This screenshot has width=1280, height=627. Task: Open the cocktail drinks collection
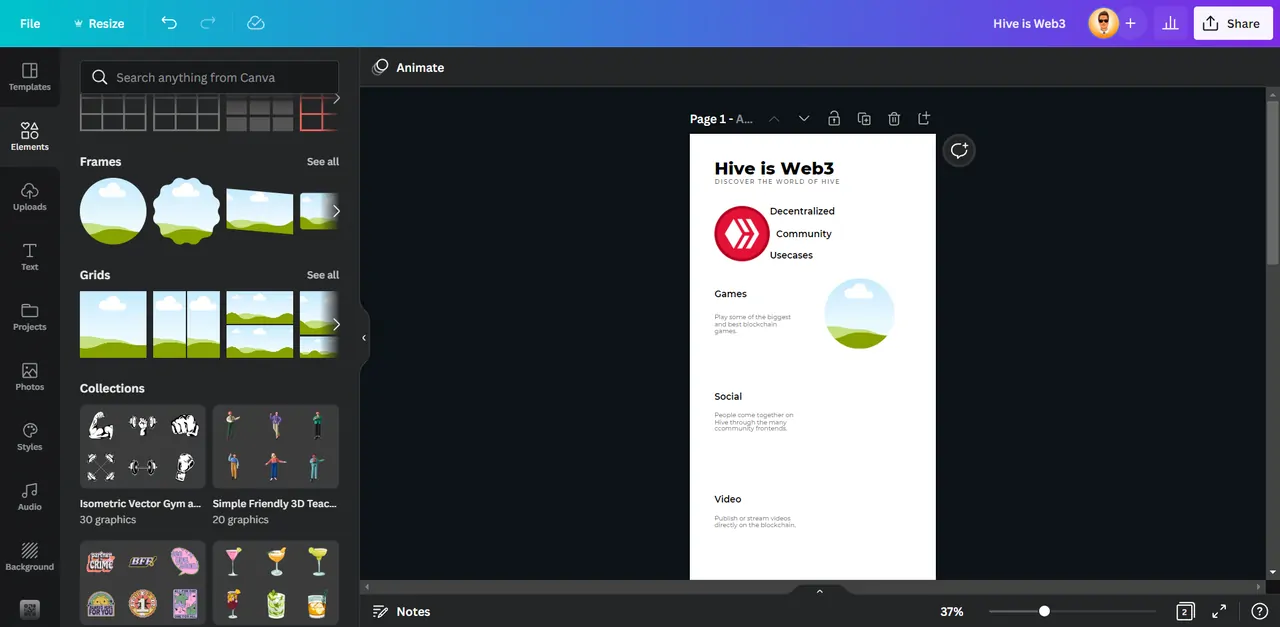(276, 582)
